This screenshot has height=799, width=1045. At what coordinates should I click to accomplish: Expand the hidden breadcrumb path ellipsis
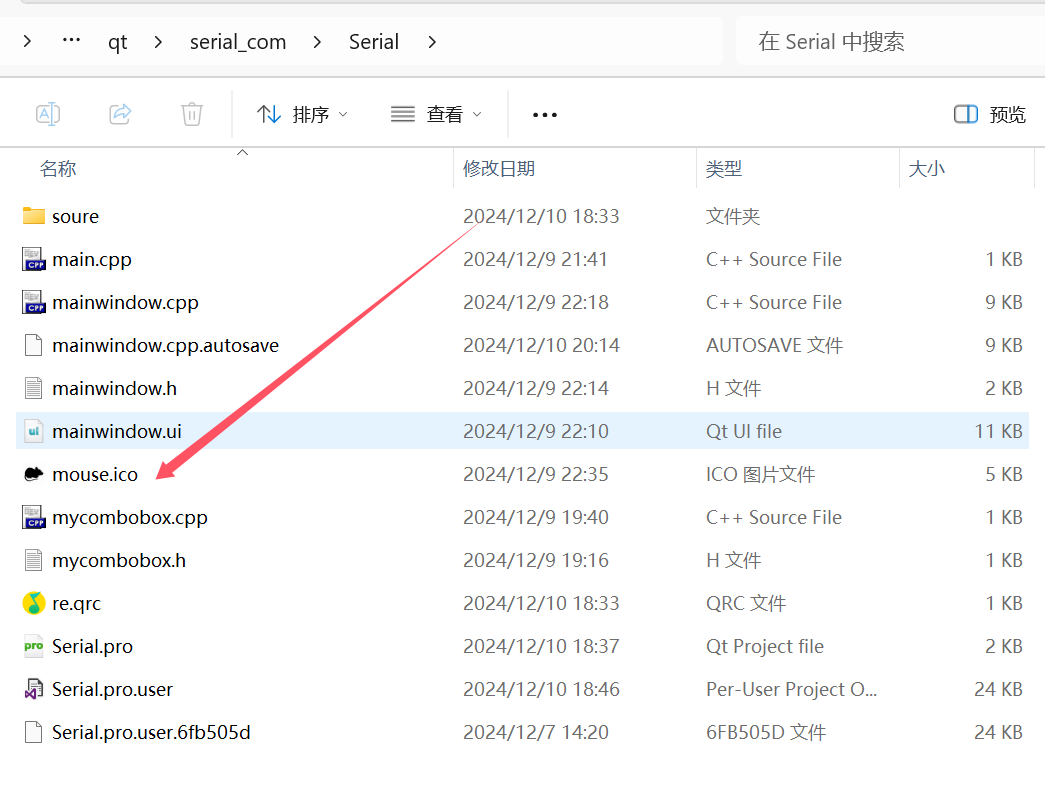(x=71, y=42)
